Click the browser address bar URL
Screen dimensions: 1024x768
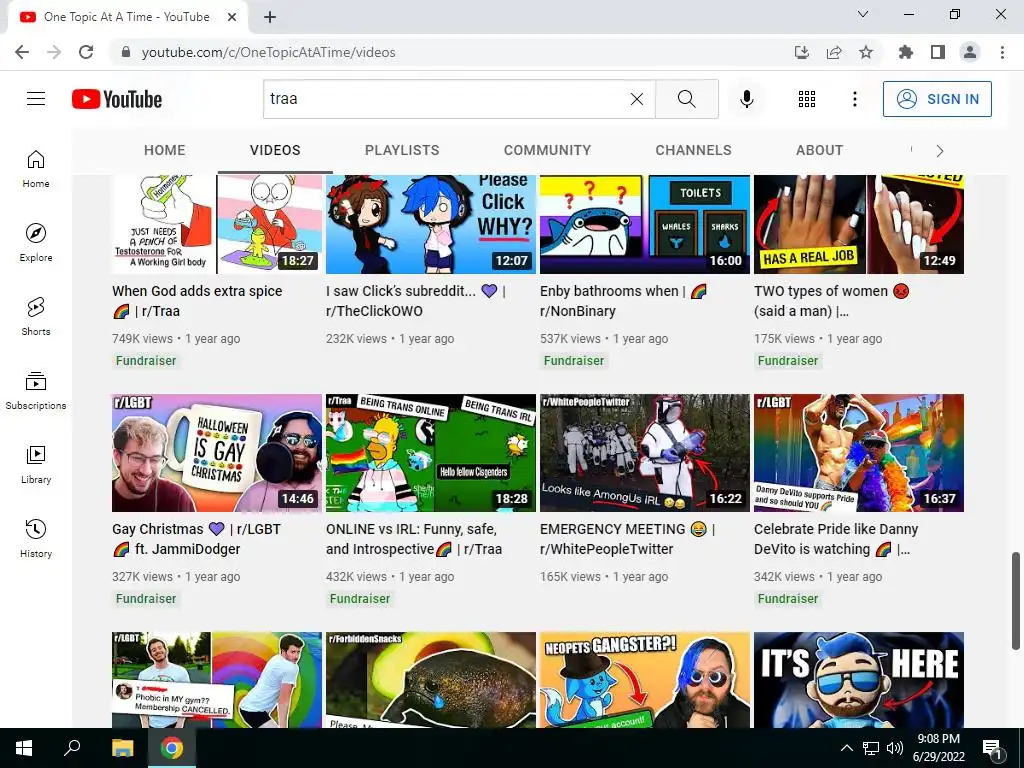tap(268, 52)
